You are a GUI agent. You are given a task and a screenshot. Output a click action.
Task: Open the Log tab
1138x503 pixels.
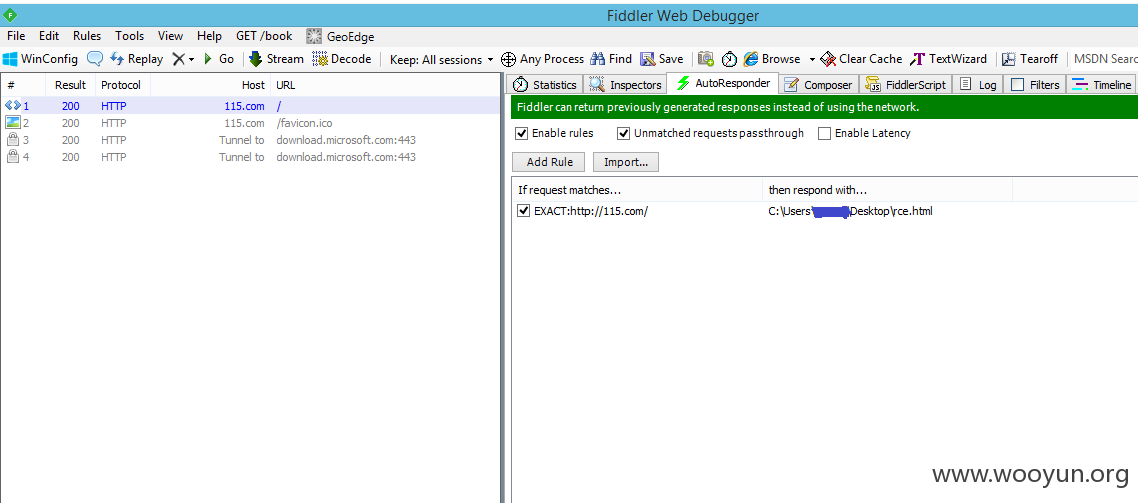coord(978,85)
